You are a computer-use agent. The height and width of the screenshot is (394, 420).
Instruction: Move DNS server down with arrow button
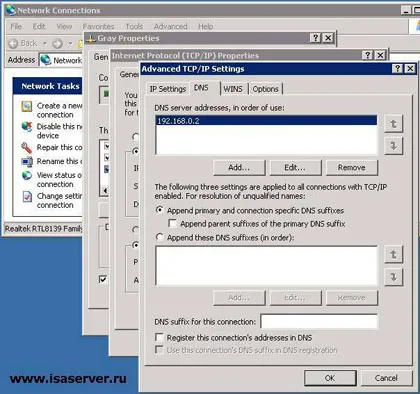tap(394, 146)
